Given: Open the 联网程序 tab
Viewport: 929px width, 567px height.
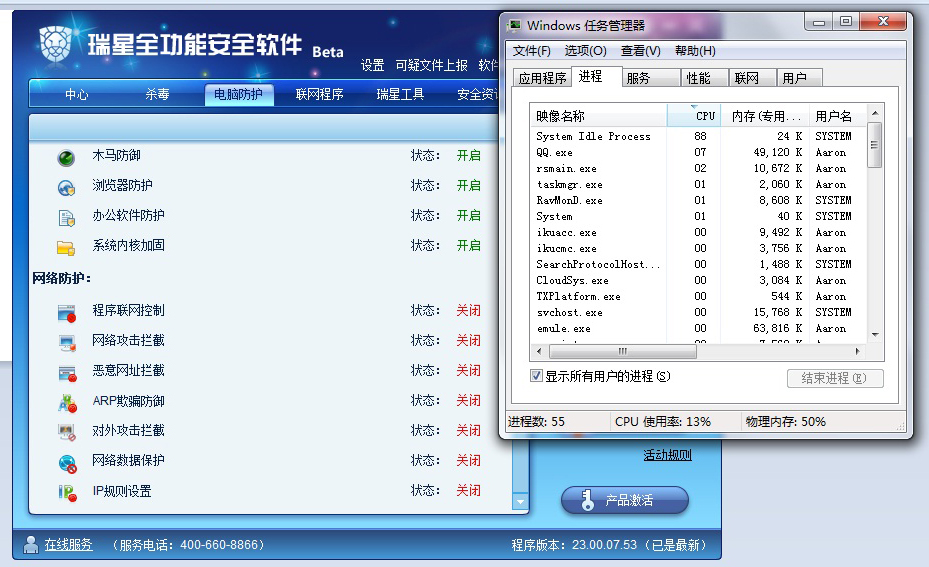Looking at the screenshot, I should (319, 94).
